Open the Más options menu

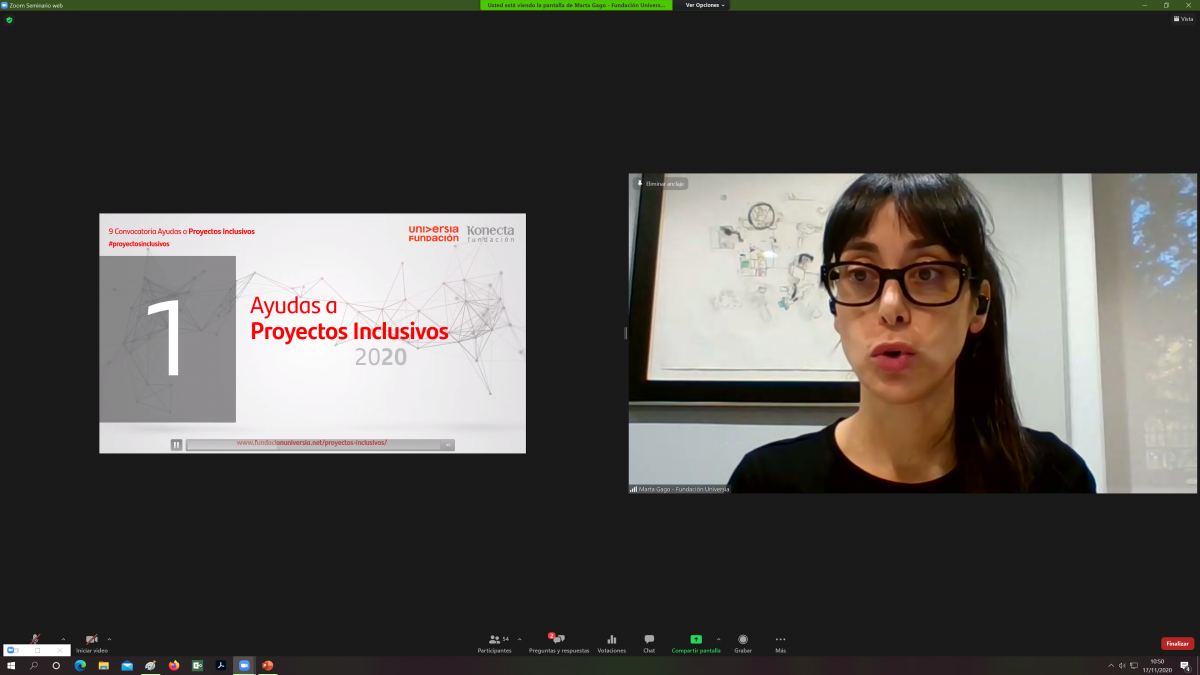780,643
